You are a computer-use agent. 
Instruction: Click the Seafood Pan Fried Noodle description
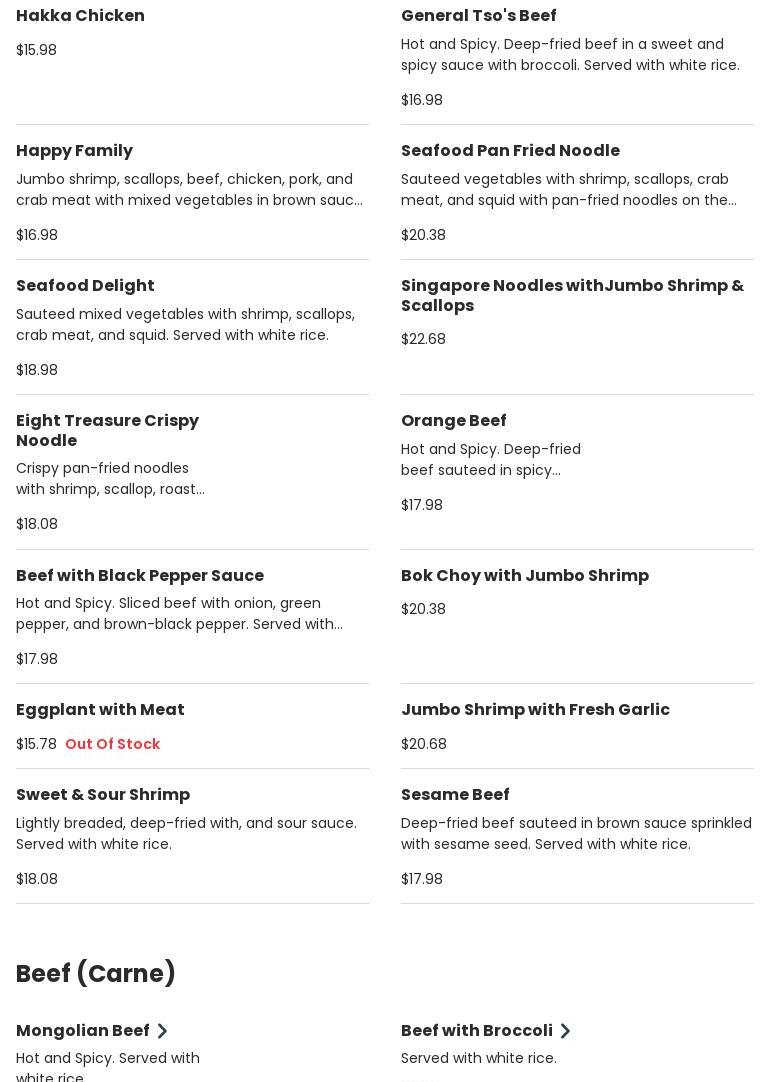click(568, 190)
